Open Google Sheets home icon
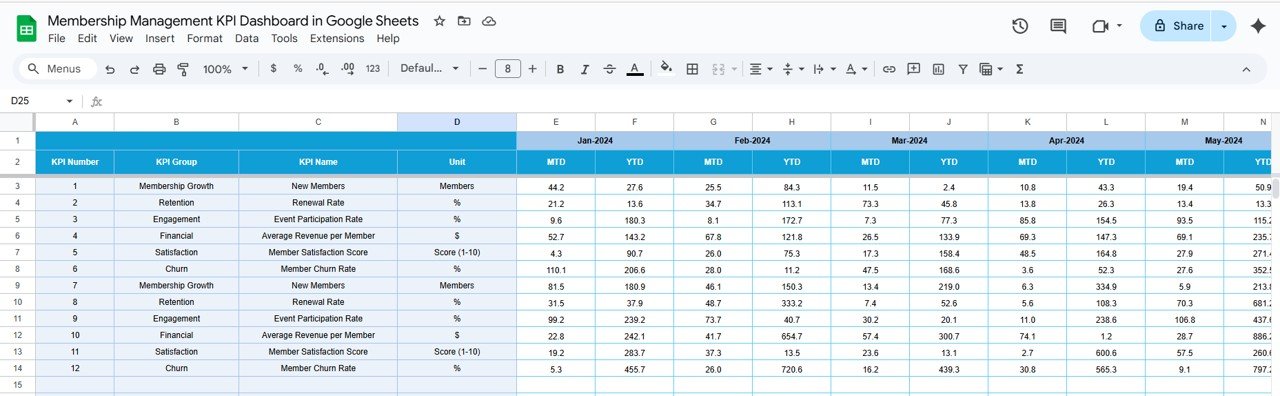1280x396 pixels. pyautogui.click(x=26, y=28)
